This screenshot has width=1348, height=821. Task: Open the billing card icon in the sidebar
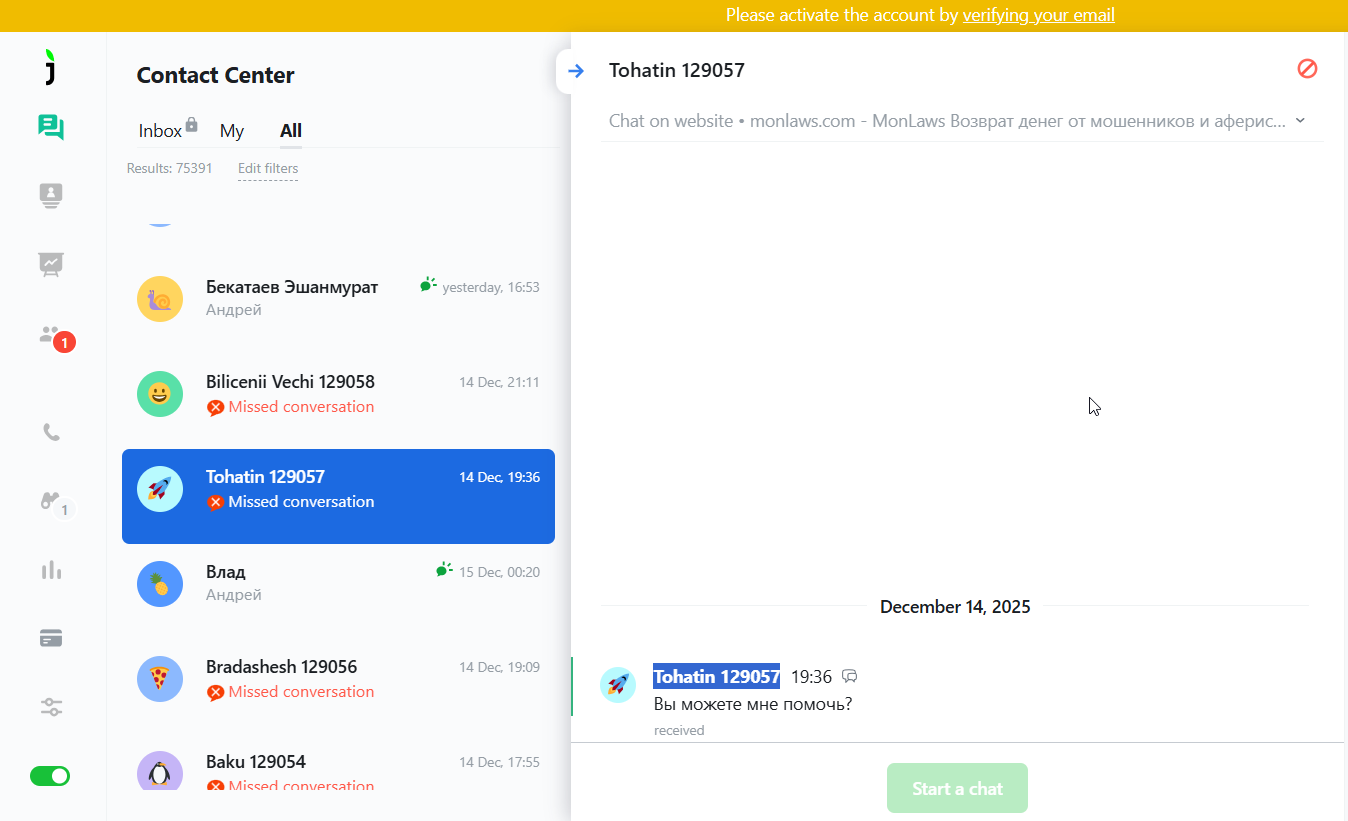pyautogui.click(x=51, y=638)
